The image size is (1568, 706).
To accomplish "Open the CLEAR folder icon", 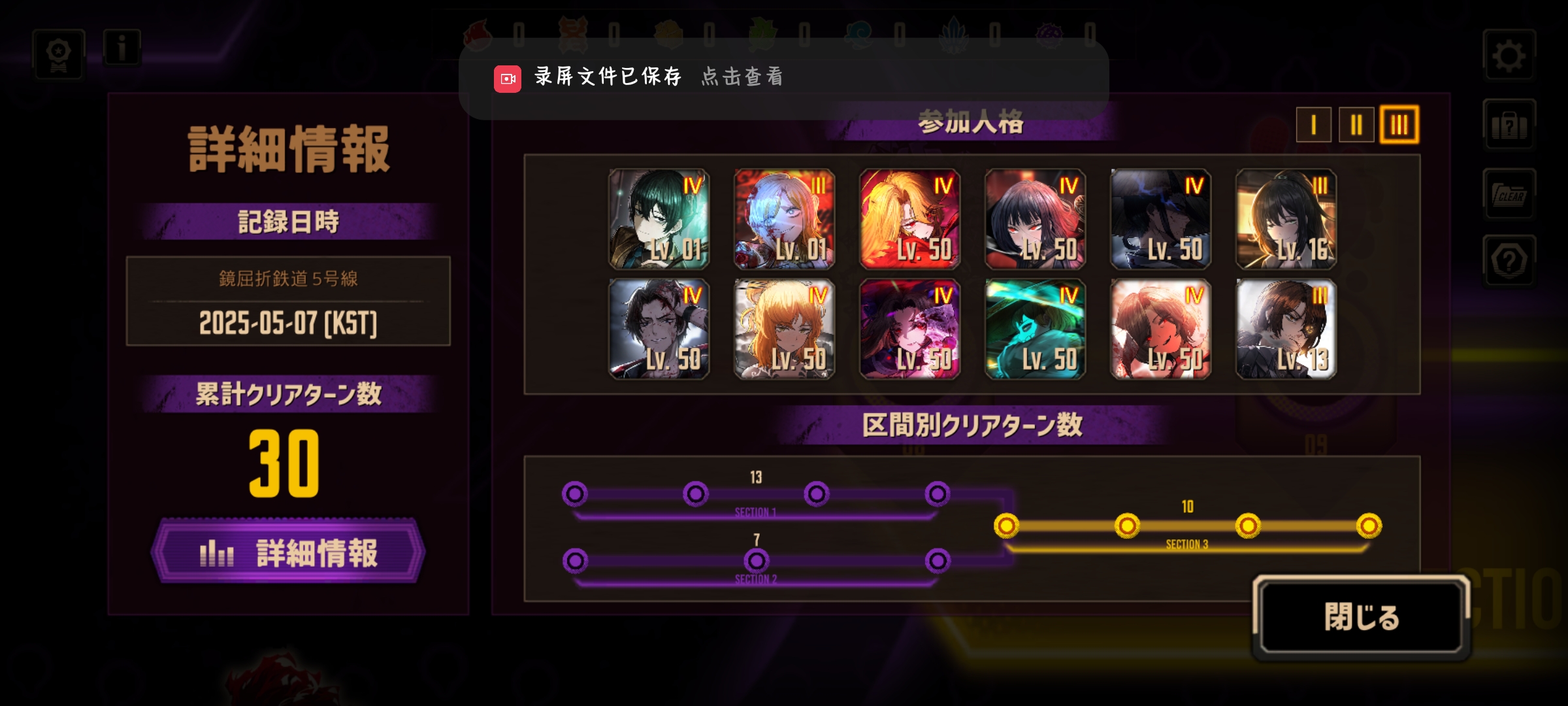I will (1509, 194).
